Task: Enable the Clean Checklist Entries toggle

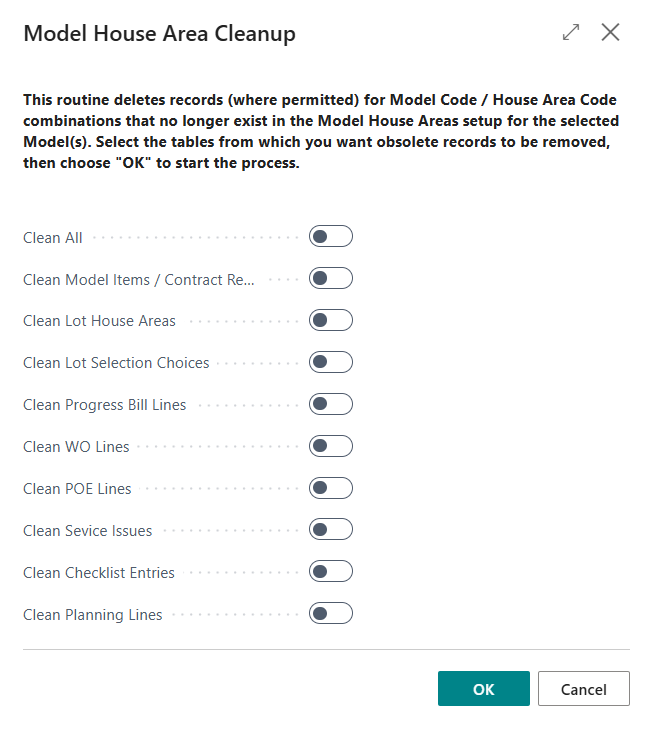Action: [x=330, y=571]
